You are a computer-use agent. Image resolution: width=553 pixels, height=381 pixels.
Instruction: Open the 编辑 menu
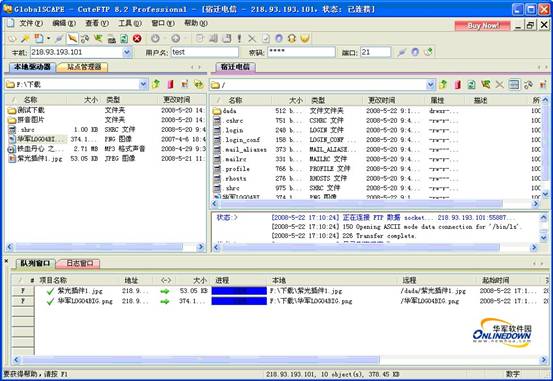(64, 24)
